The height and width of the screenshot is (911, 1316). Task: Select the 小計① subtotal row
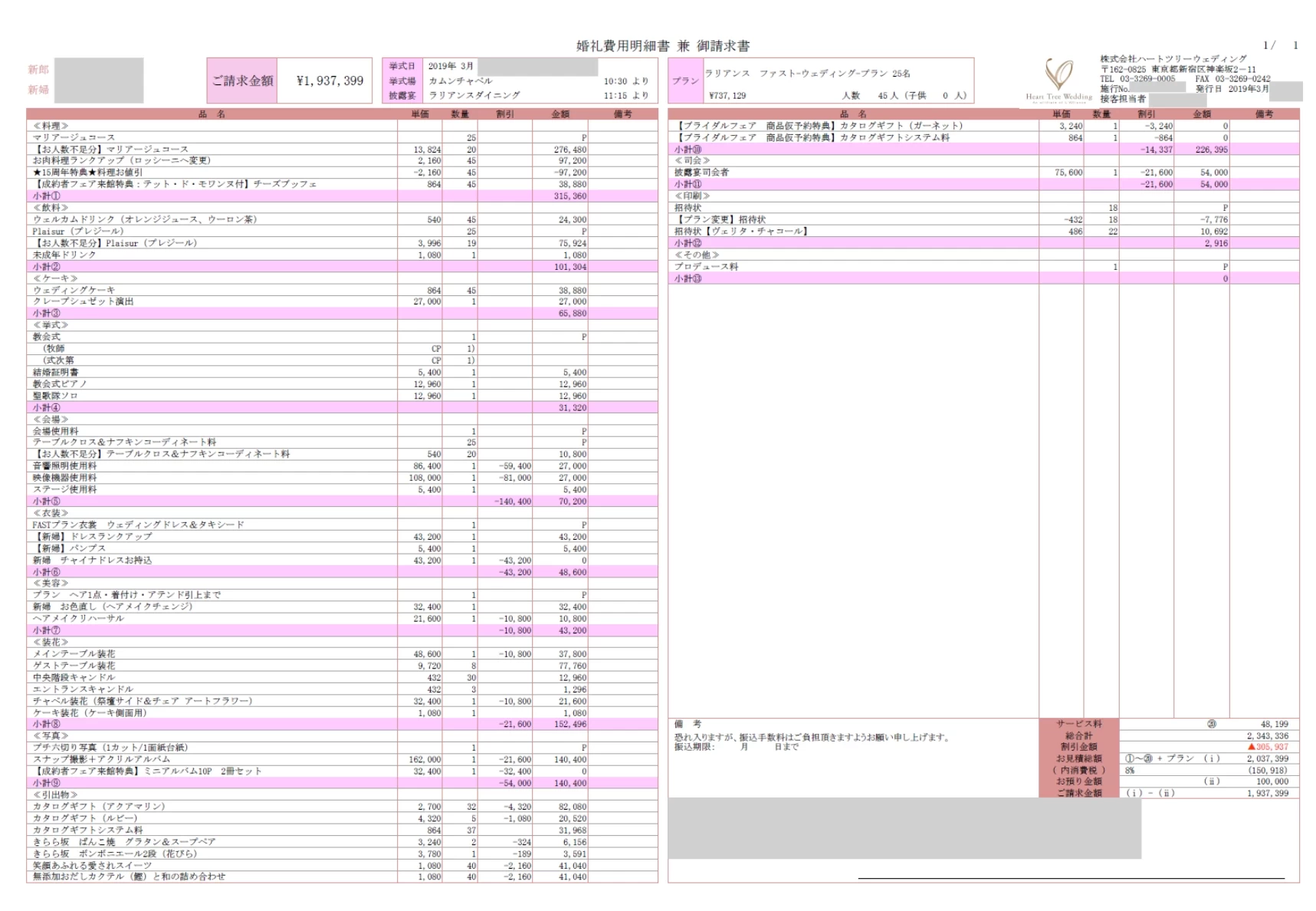pyautogui.click(x=342, y=196)
